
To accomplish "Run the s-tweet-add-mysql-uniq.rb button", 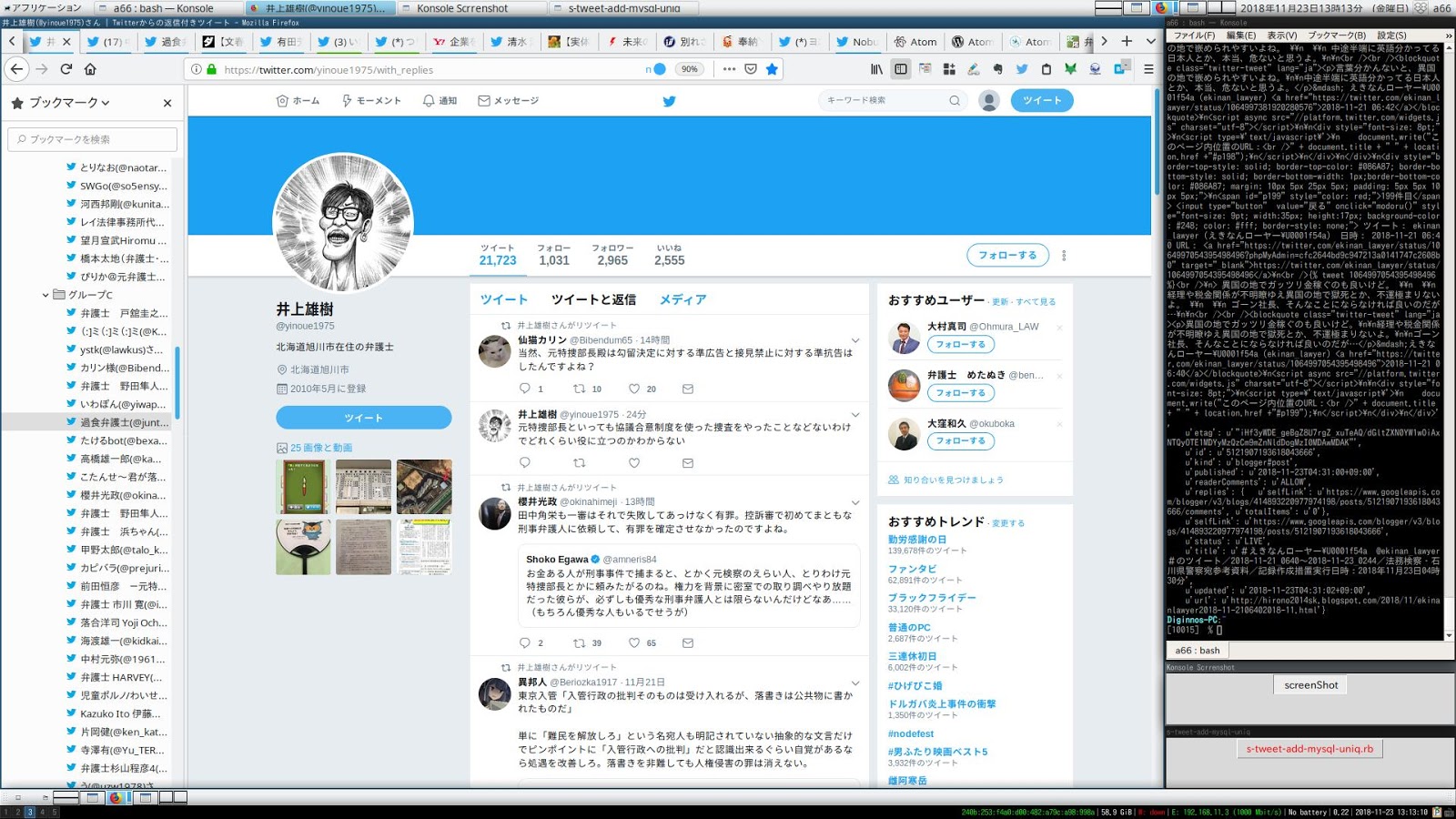I will point(1309,749).
